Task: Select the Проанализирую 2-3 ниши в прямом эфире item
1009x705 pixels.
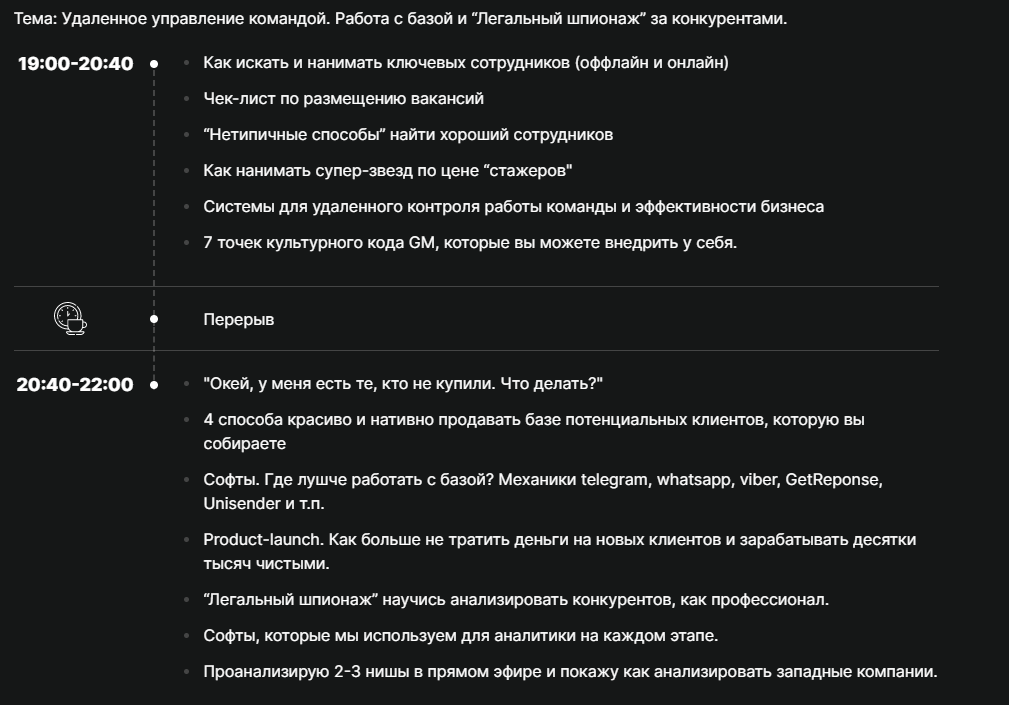Action: (x=570, y=672)
